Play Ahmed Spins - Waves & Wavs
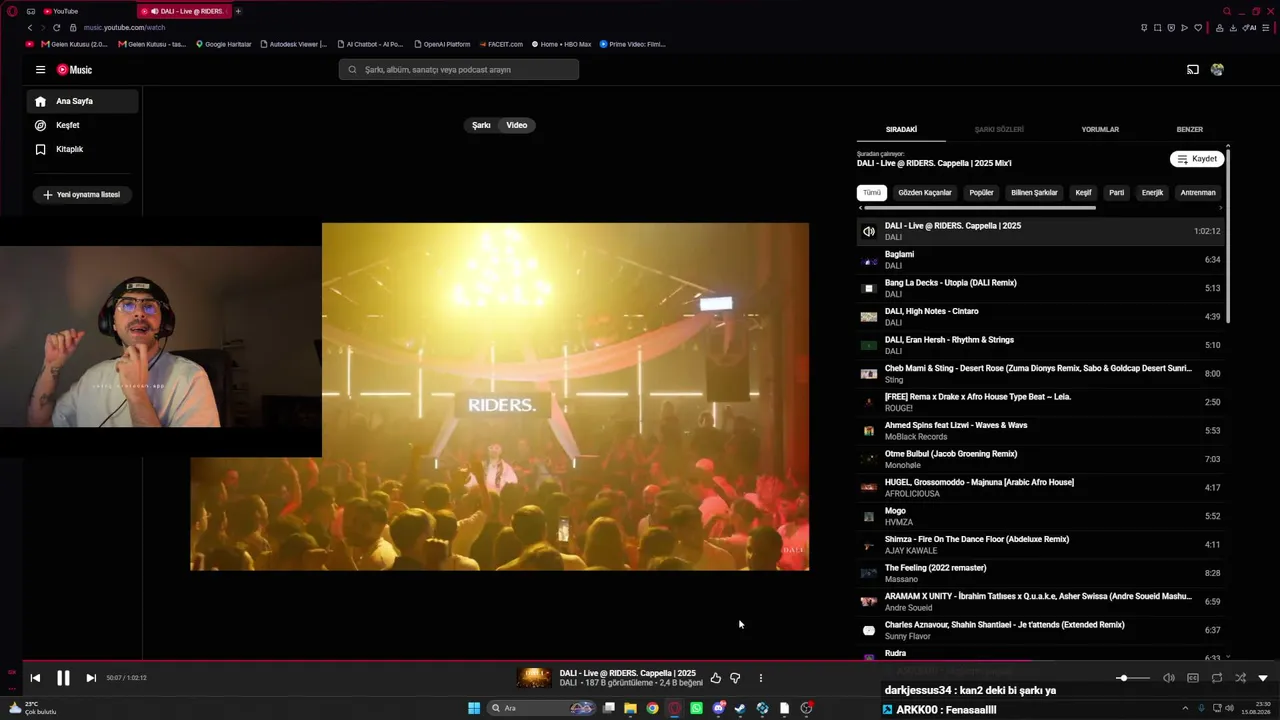This screenshot has width=1280, height=720. pos(1040,431)
